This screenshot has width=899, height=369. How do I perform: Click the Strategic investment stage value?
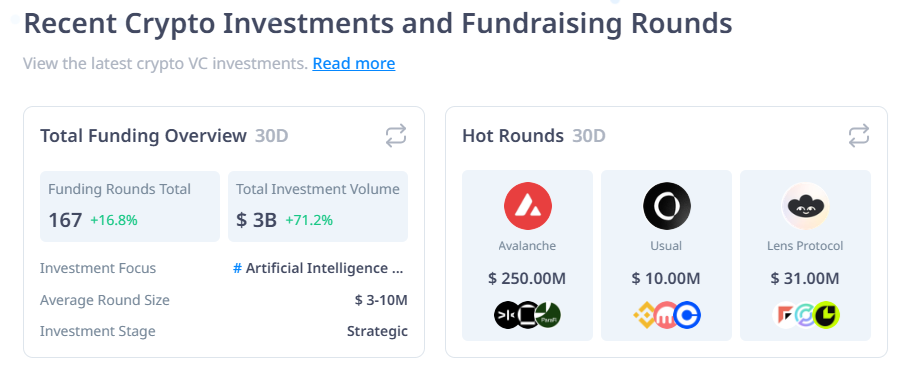[377, 331]
